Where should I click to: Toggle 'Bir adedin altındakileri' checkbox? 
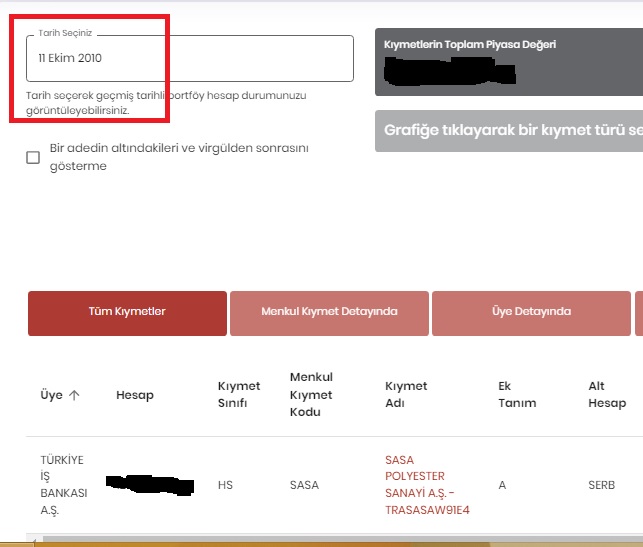[33, 157]
